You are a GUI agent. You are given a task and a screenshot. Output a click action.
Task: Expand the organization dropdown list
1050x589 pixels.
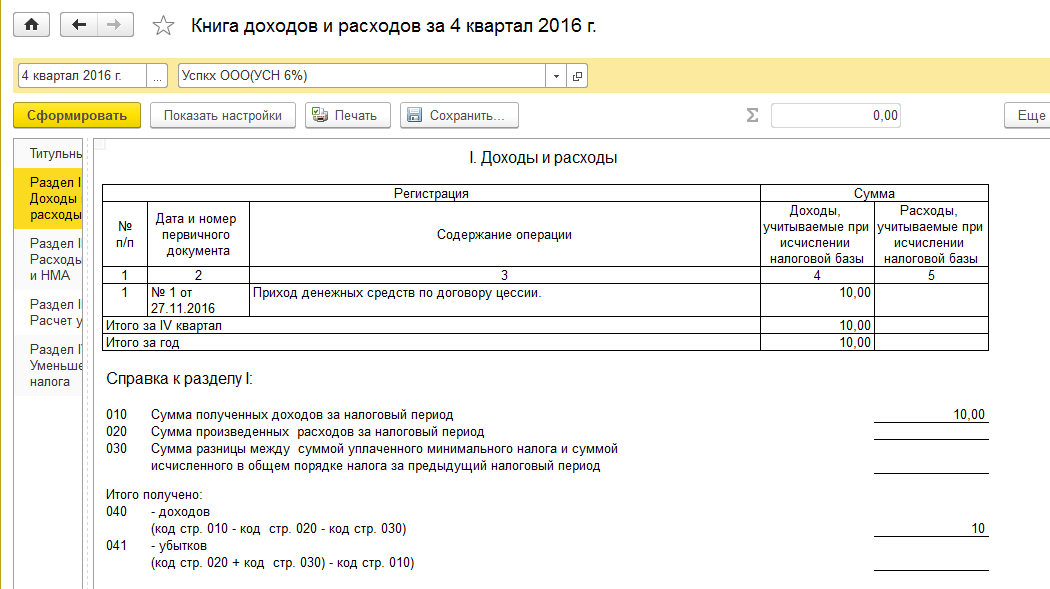point(556,76)
